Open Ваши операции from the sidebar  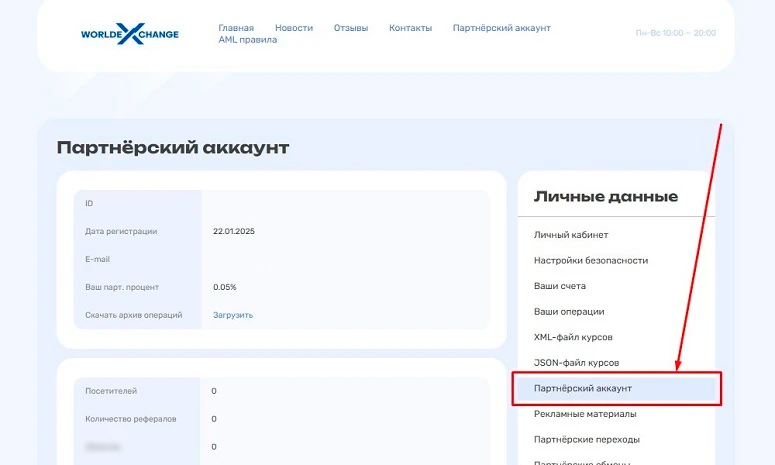569,312
